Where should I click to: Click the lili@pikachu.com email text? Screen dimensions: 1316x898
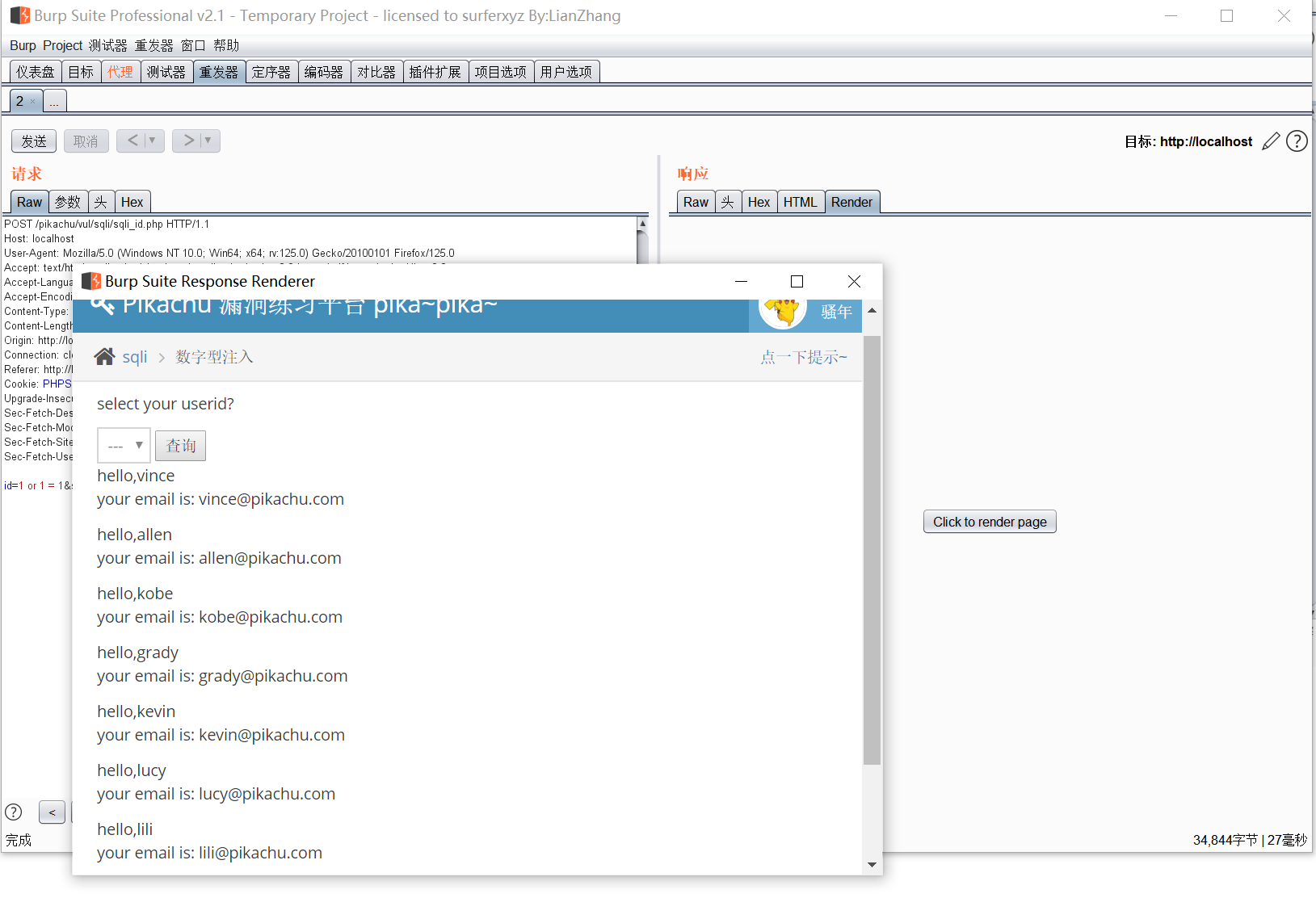click(x=260, y=853)
